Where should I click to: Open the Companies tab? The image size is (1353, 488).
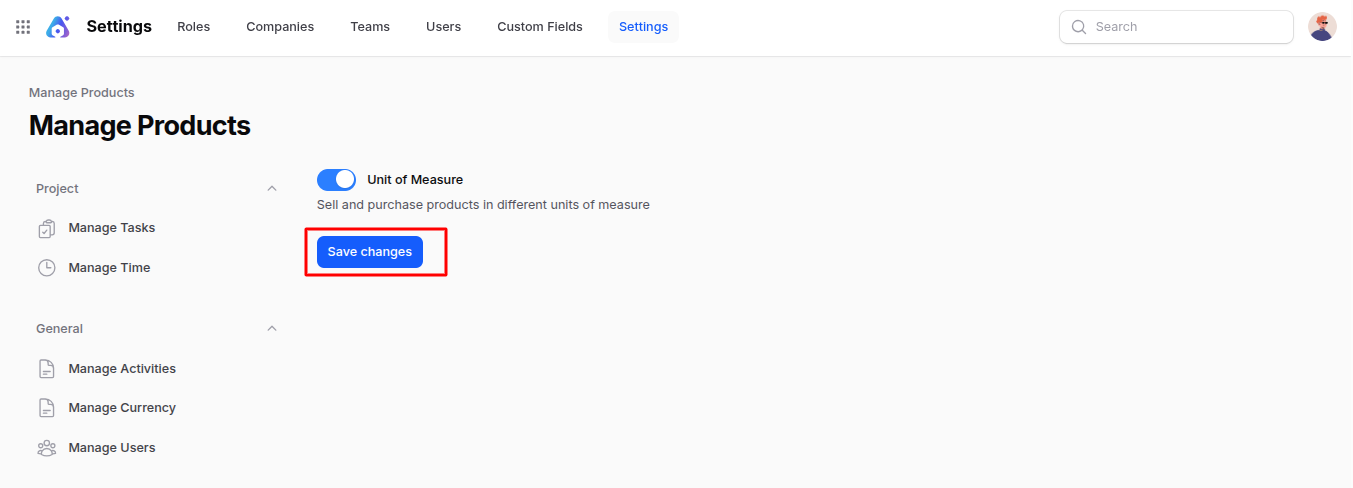point(280,27)
